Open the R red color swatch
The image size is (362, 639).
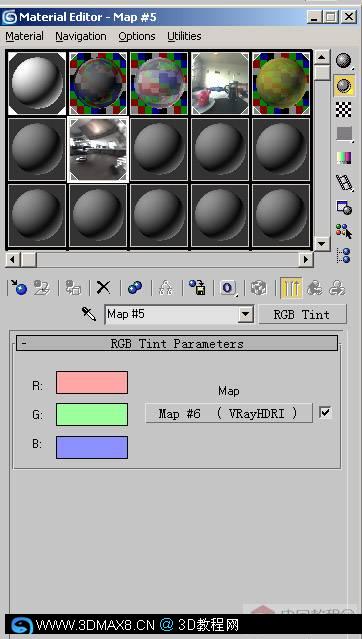tap(92, 382)
